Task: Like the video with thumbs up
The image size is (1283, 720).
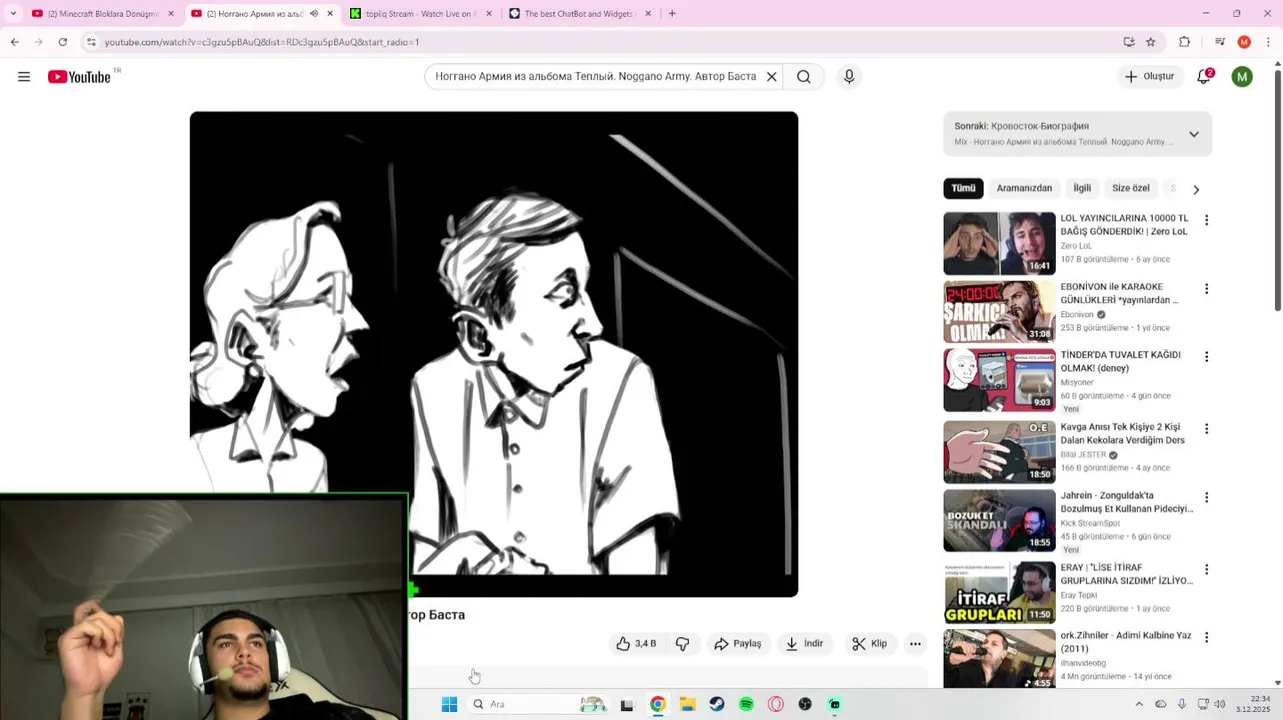Action: click(636, 644)
